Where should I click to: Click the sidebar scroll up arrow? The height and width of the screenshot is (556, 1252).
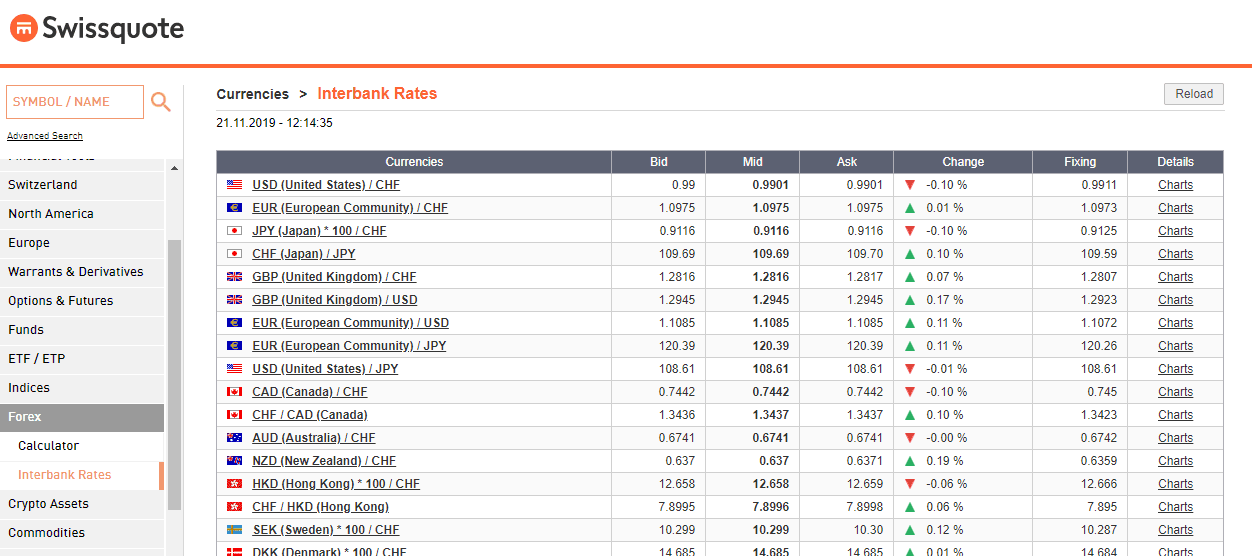click(174, 169)
